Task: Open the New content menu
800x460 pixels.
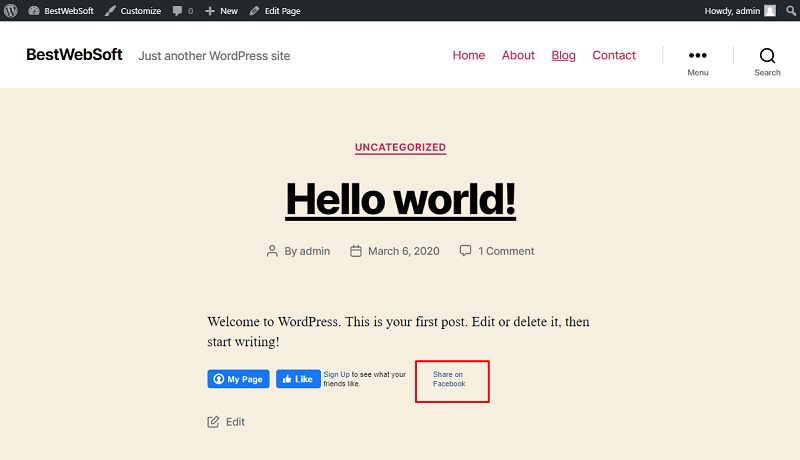Action: tap(221, 11)
